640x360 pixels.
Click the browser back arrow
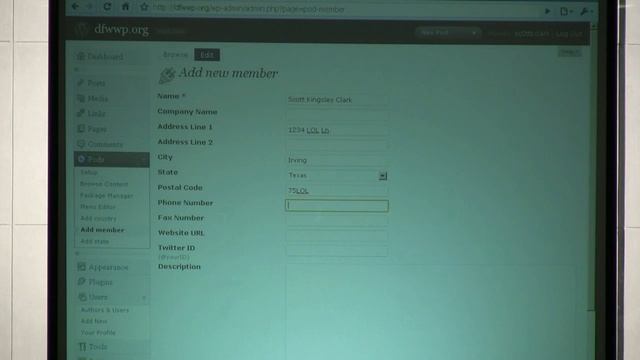point(76,7)
